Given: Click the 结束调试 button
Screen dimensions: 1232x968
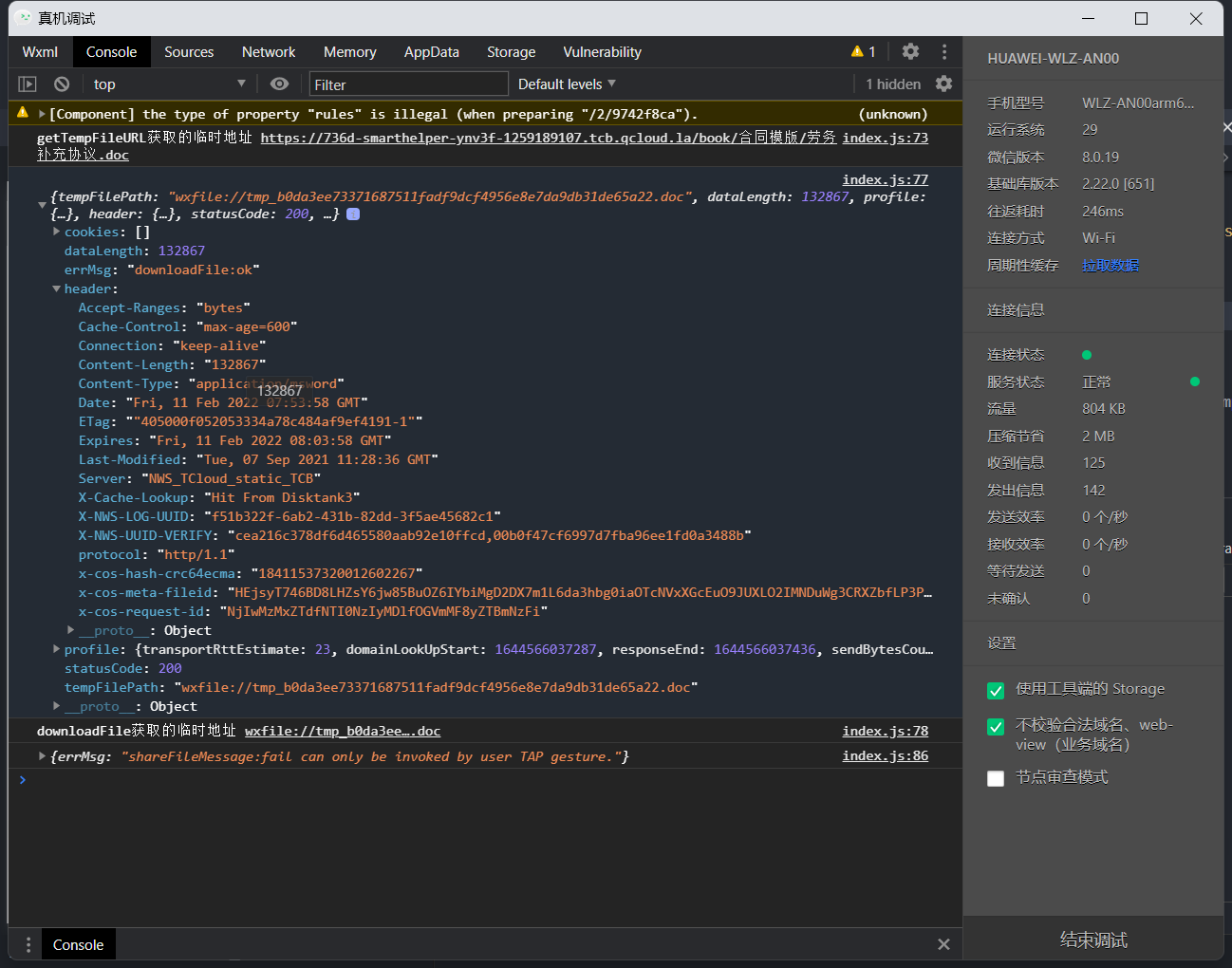Looking at the screenshot, I should point(1093,940).
